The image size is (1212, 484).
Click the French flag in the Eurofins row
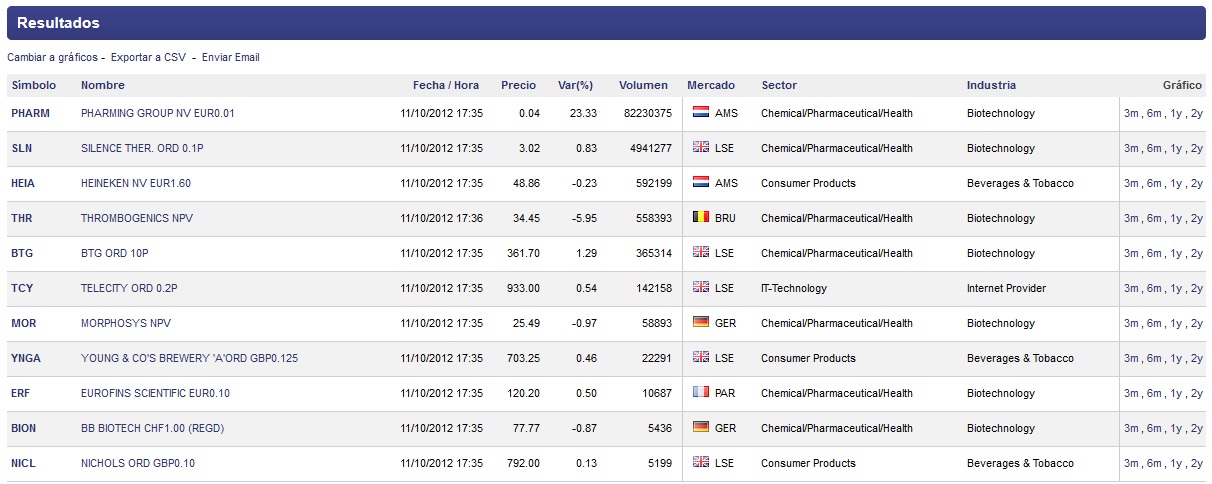pos(700,393)
